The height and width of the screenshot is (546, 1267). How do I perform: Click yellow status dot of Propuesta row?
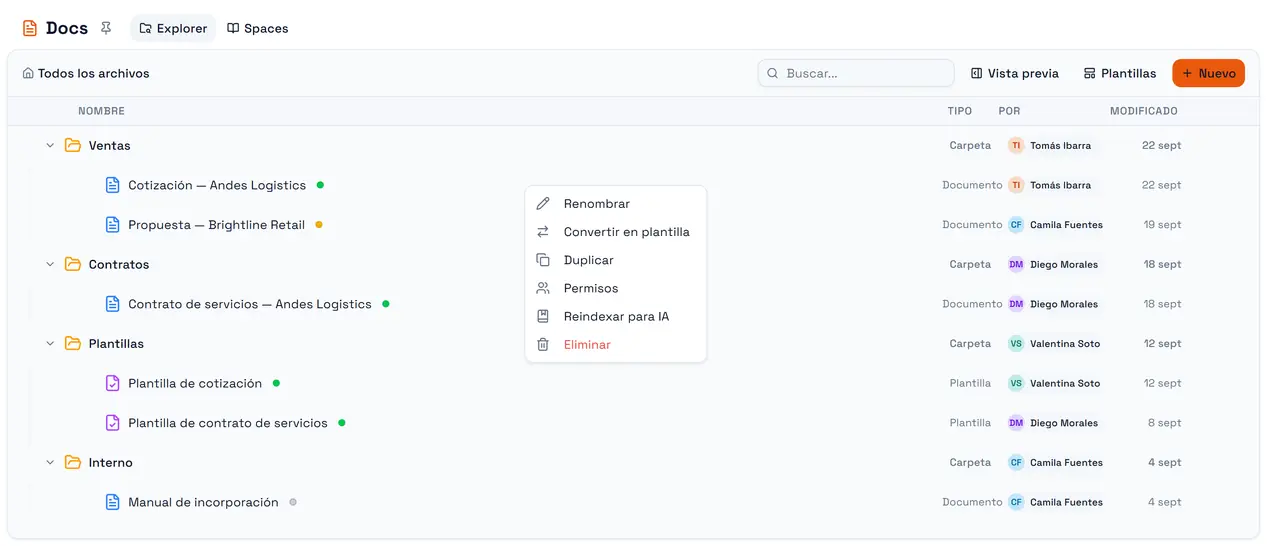(319, 225)
